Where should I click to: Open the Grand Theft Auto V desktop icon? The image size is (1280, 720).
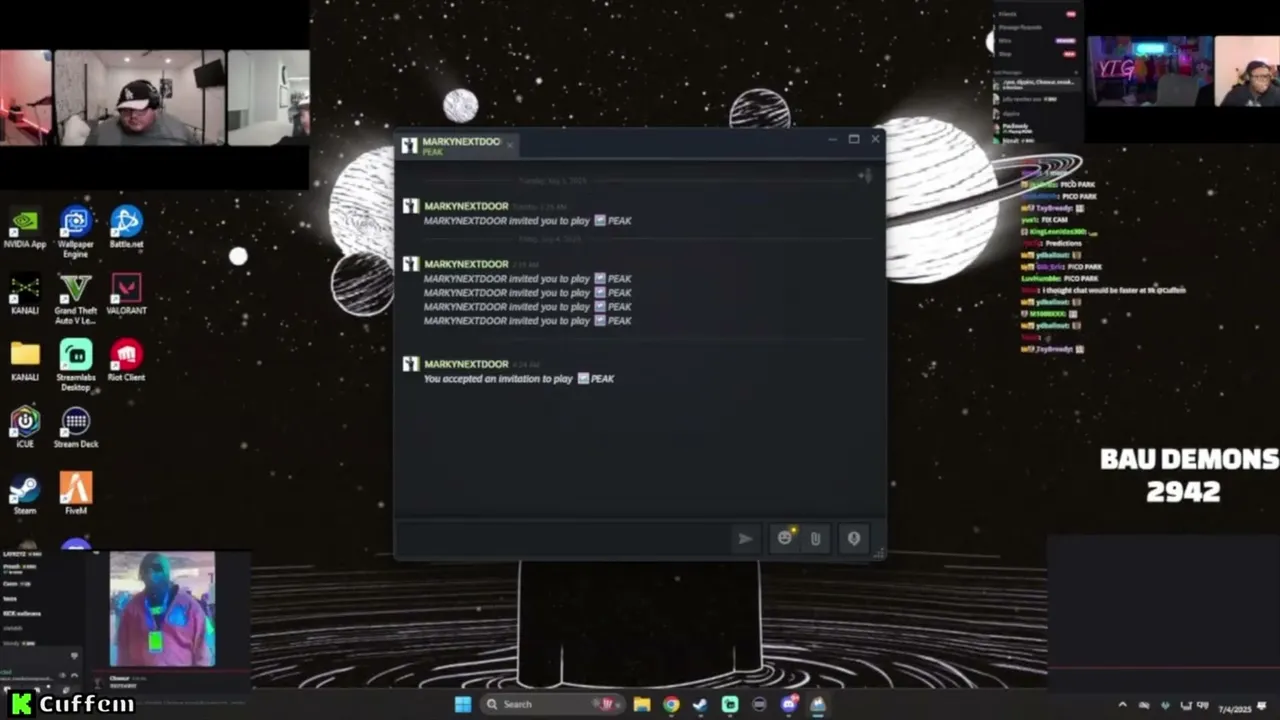click(x=76, y=299)
